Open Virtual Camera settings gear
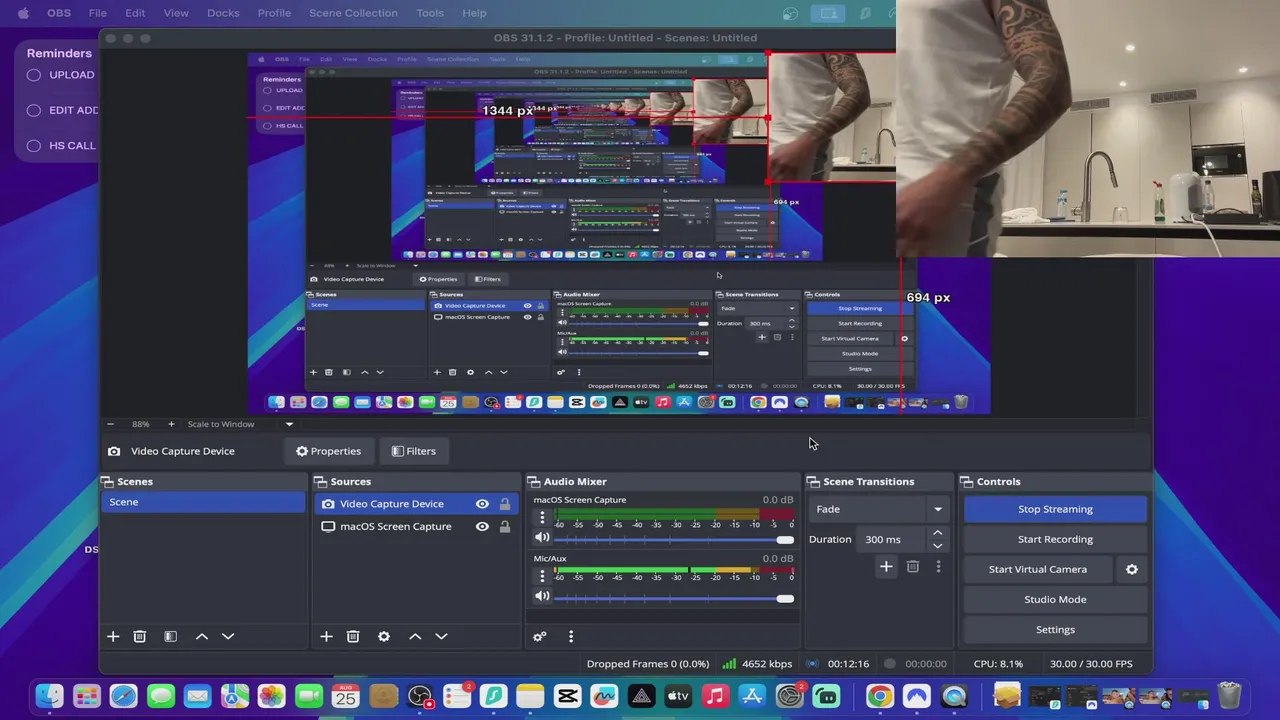This screenshot has height=720, width=1280. tap(1132, 569)
